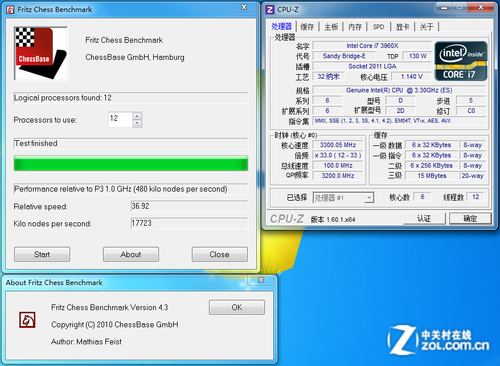Click the Processors to use input field
The image size is (500, 366).
click(121, 119)
